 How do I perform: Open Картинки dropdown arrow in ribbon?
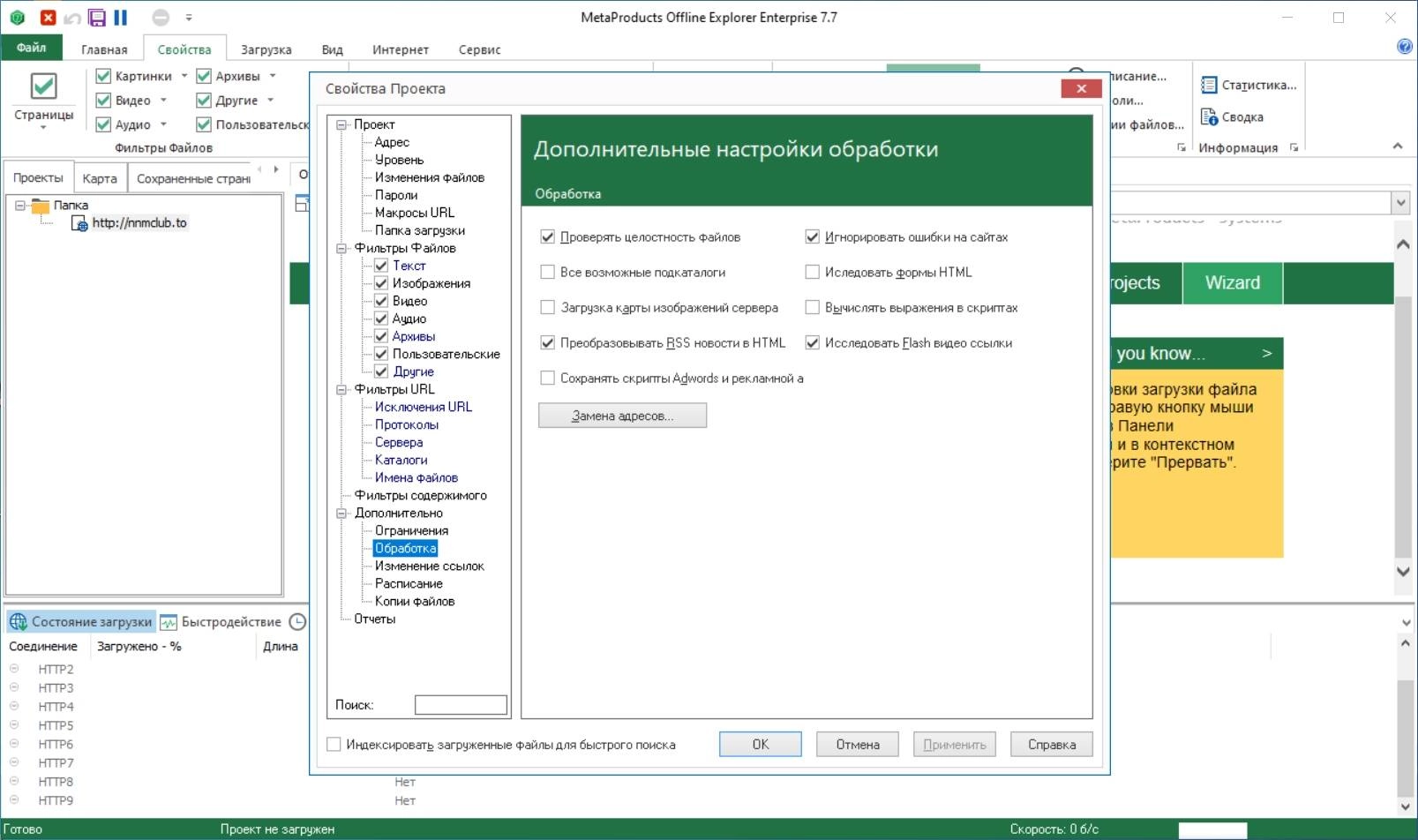pyautogui.click(x=184, y=76)
